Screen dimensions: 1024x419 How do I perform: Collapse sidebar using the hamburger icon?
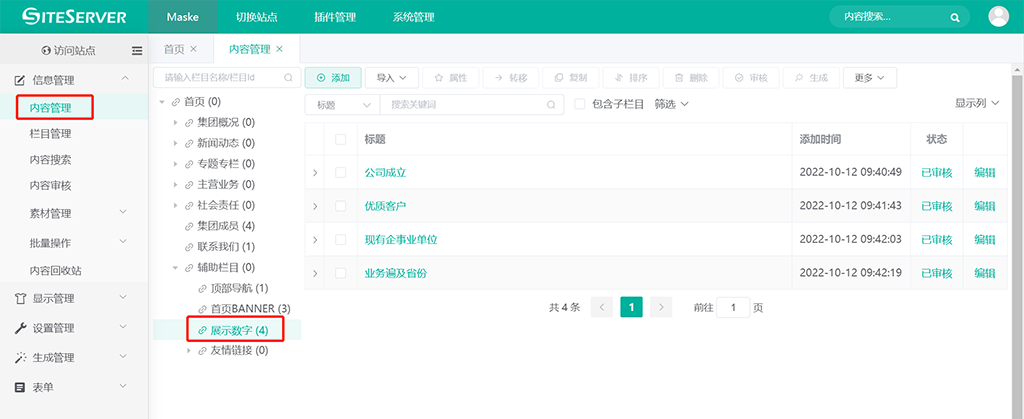tap(137, 50)
